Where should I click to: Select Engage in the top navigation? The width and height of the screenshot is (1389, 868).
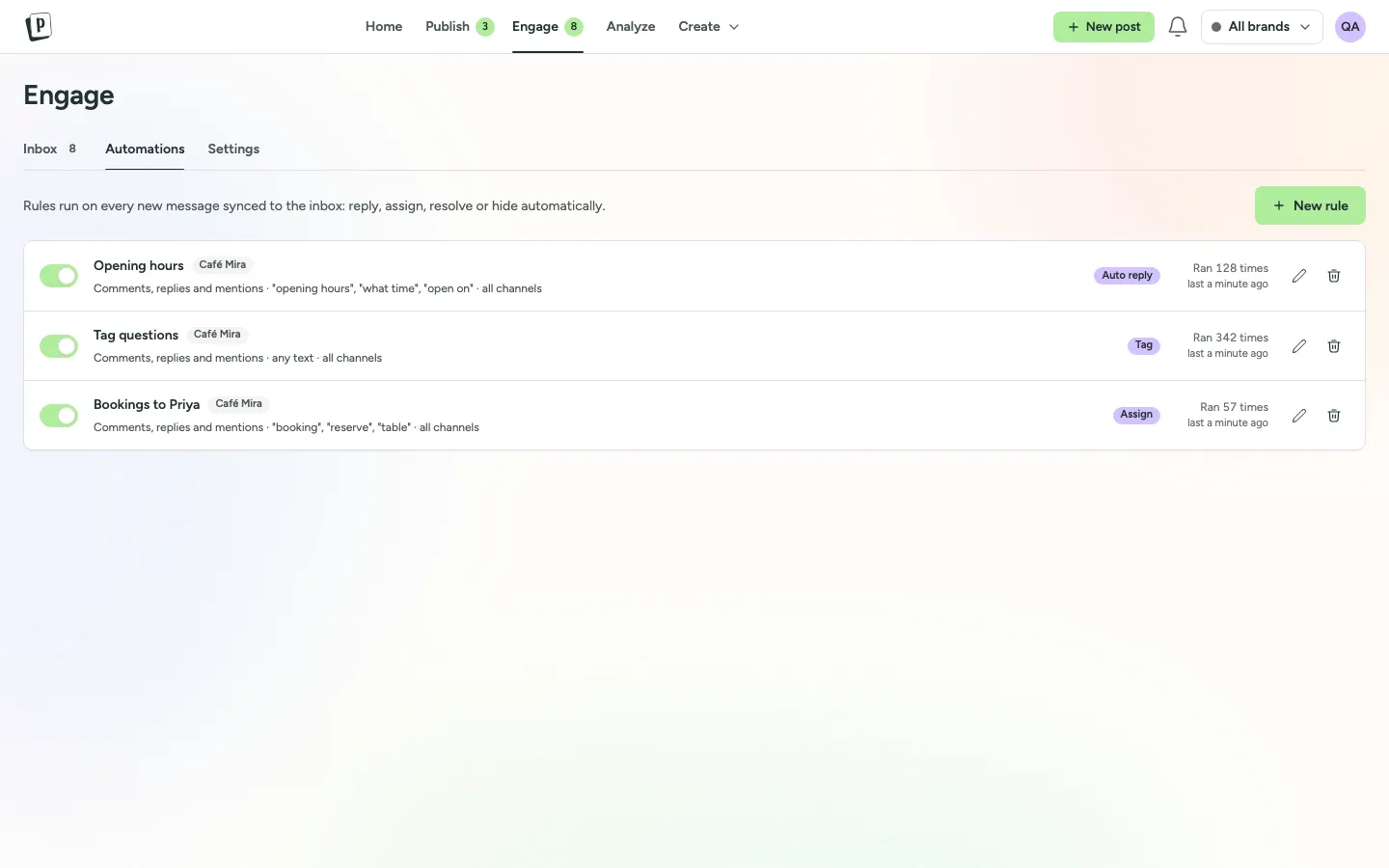tap(547, 27)
